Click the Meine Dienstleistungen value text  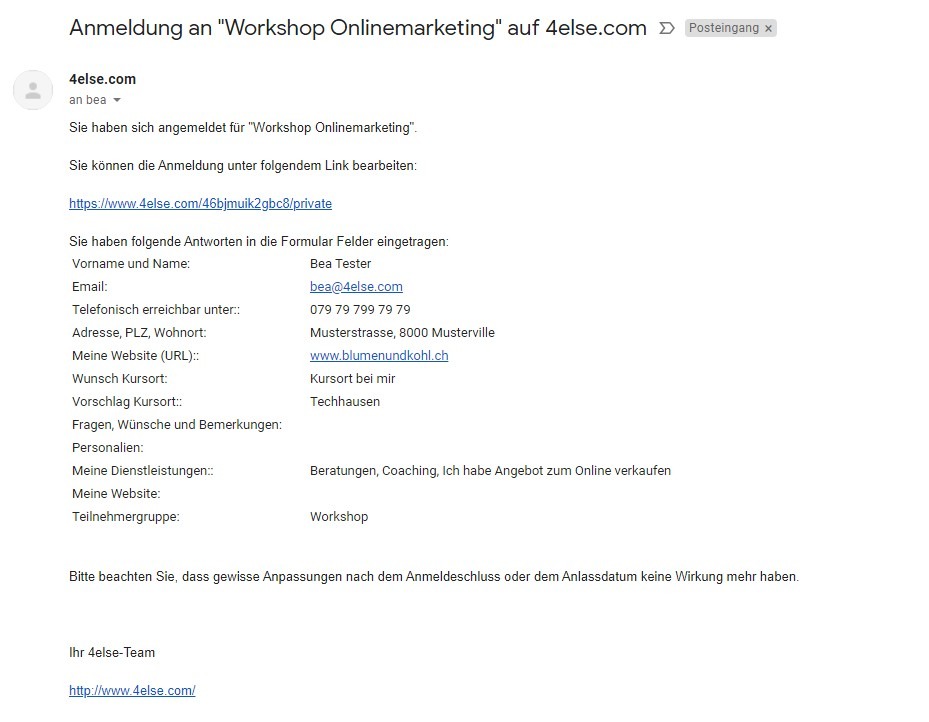click(491, 471)
